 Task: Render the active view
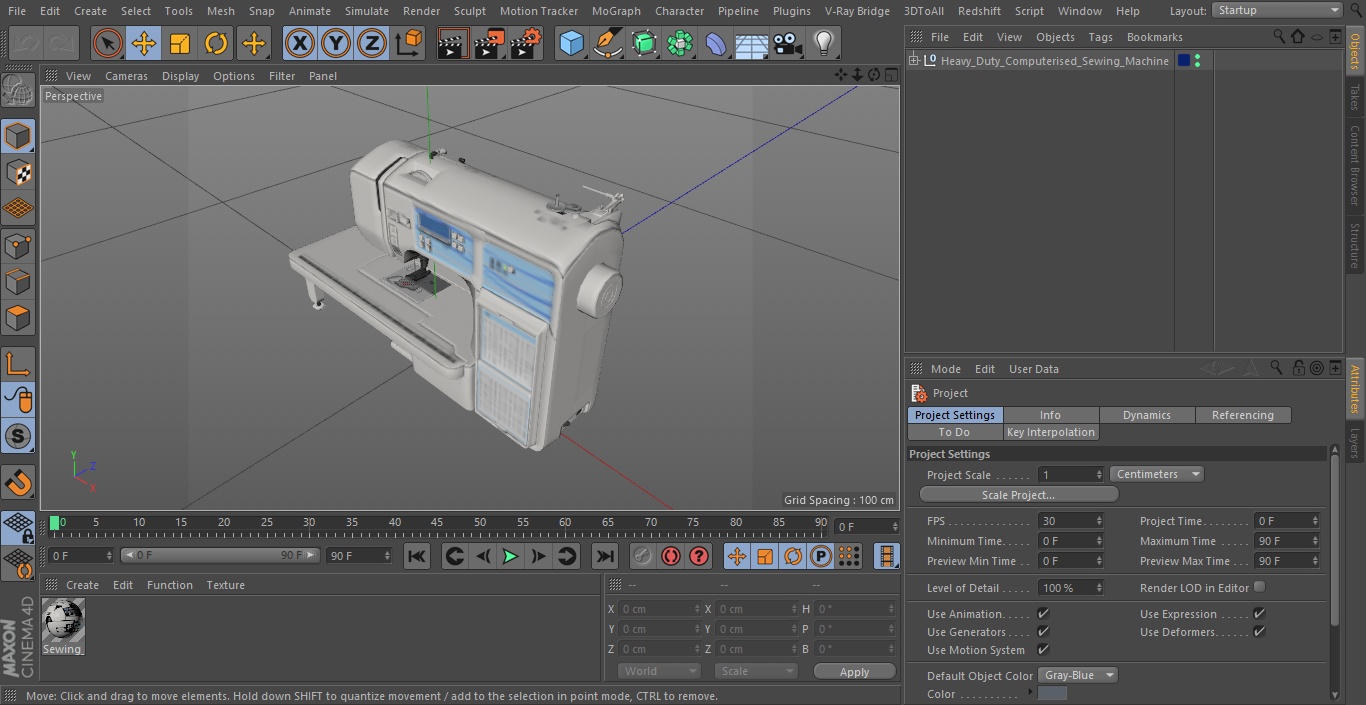click(x=453, y=43)
